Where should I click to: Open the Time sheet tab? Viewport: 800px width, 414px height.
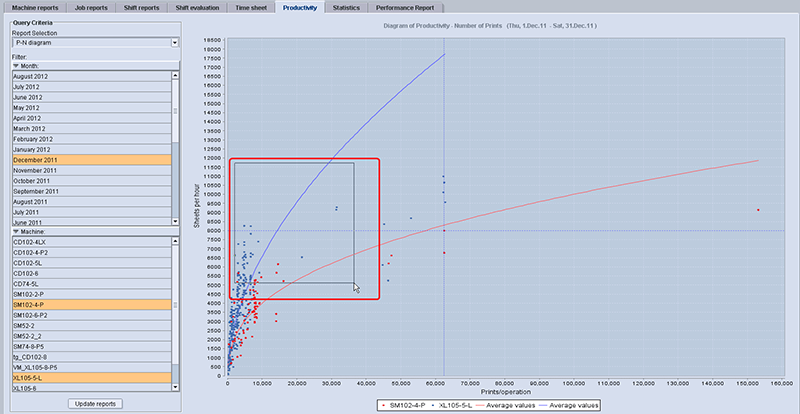(x=251, y=8)
